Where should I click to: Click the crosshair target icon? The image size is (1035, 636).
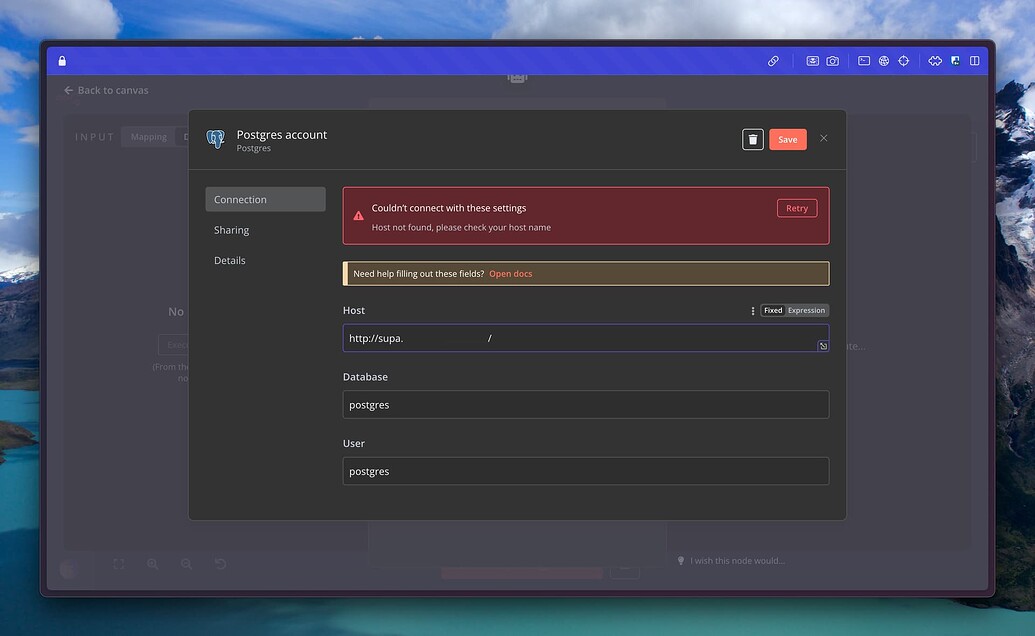(904, 61)
